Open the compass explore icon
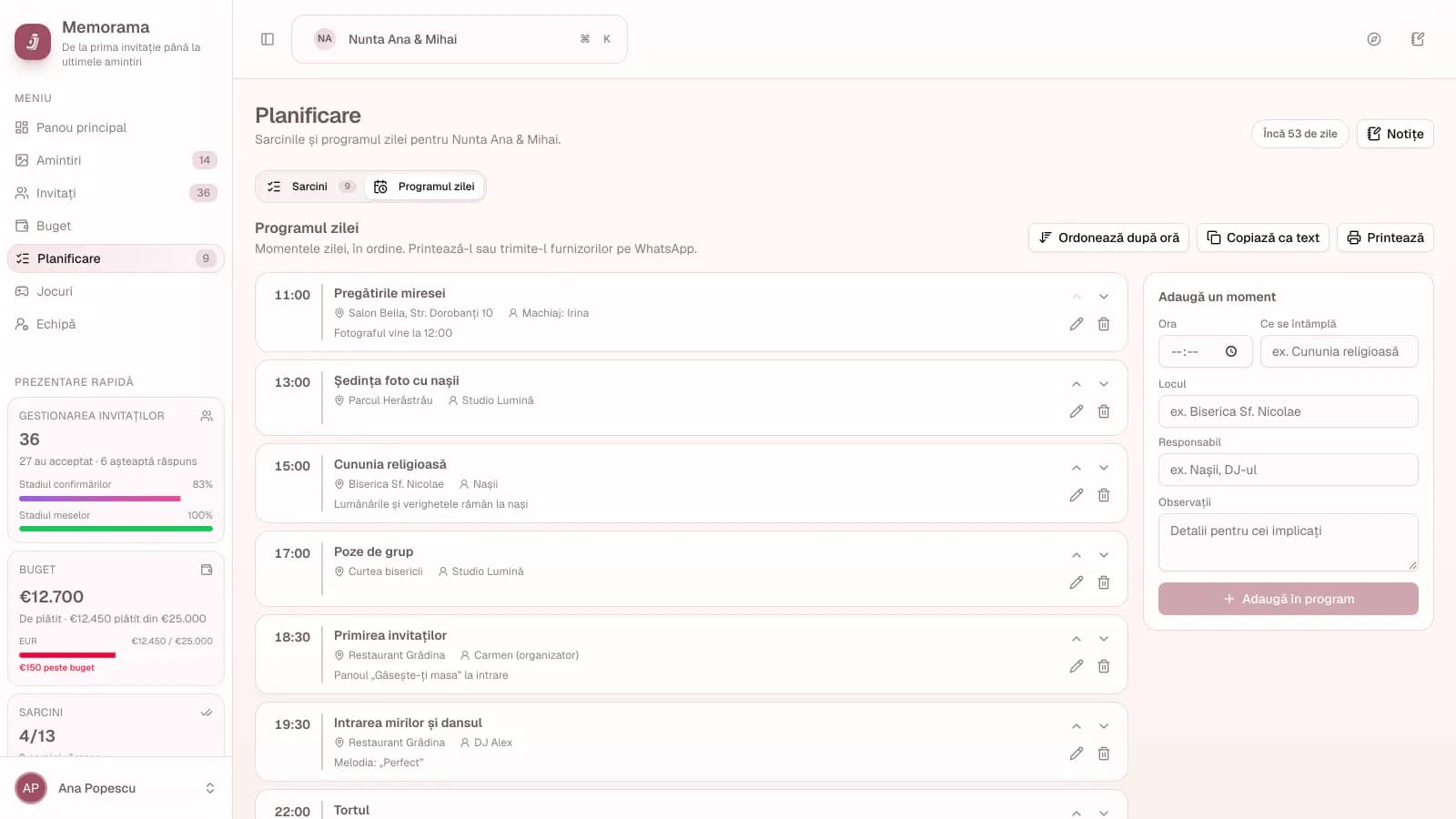The image size is (1456, 819). point(1374,39)
